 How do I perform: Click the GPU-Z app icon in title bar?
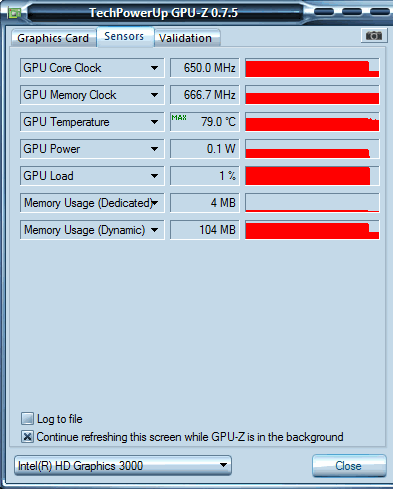tap(14, 13)
